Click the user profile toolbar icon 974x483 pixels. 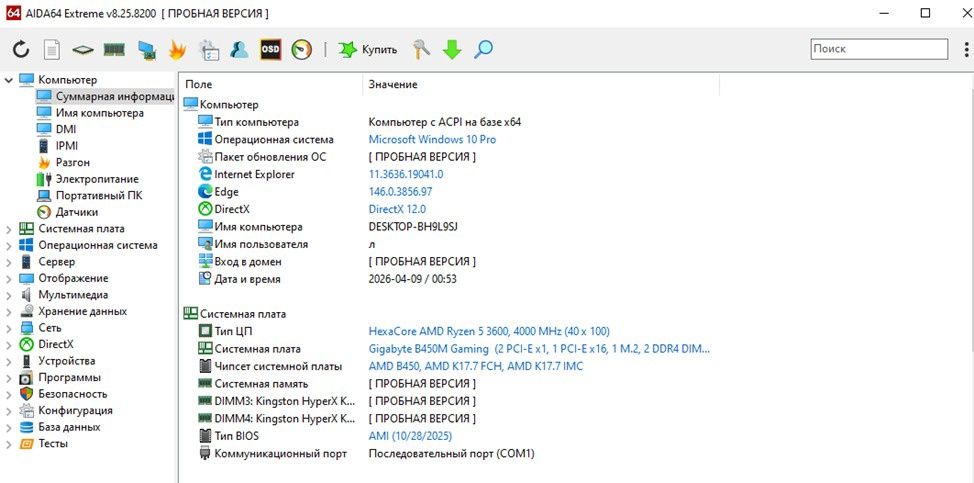[x=239, y=50]
